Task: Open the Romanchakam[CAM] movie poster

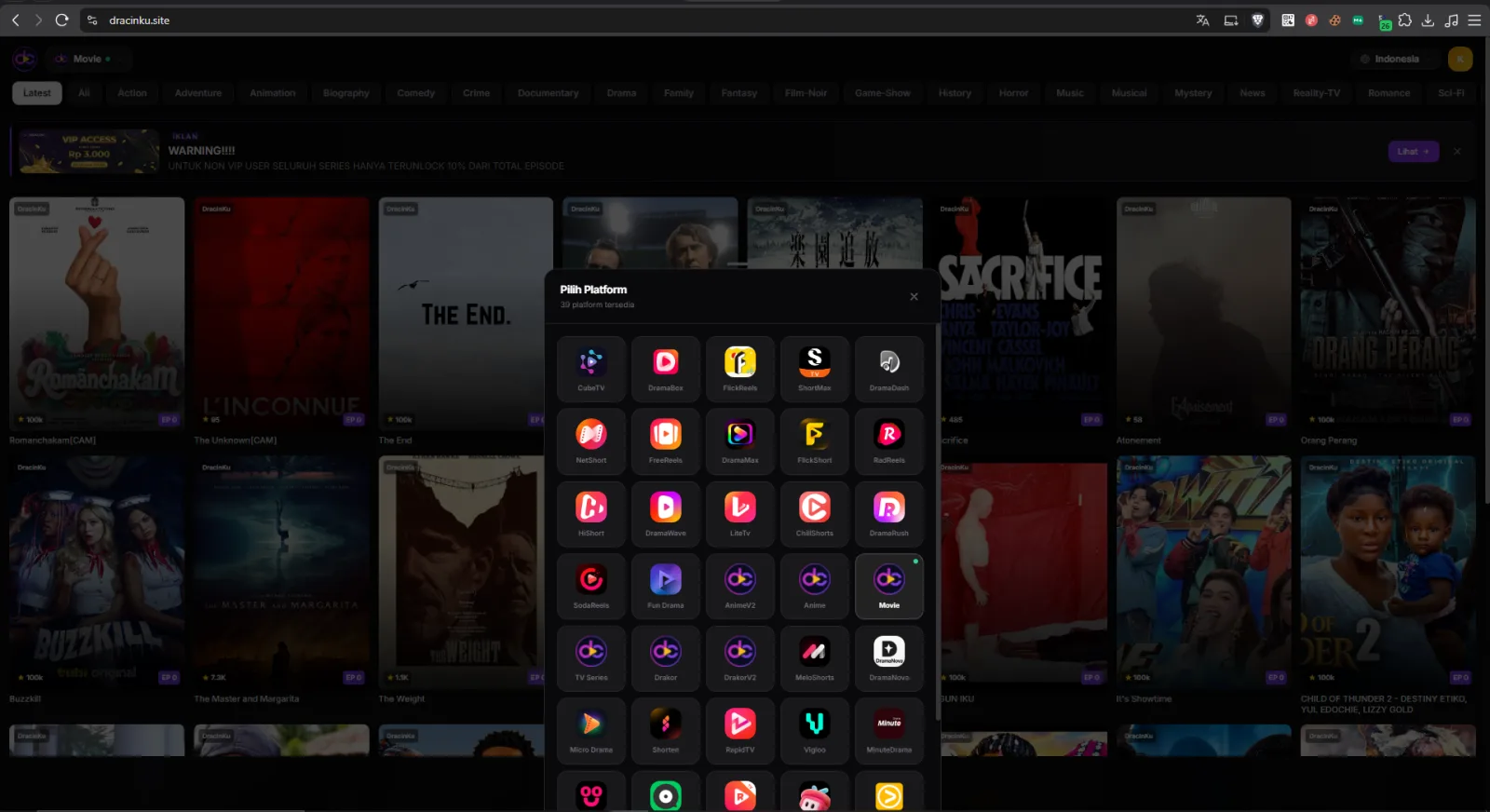Action: (x=97, y=313)
